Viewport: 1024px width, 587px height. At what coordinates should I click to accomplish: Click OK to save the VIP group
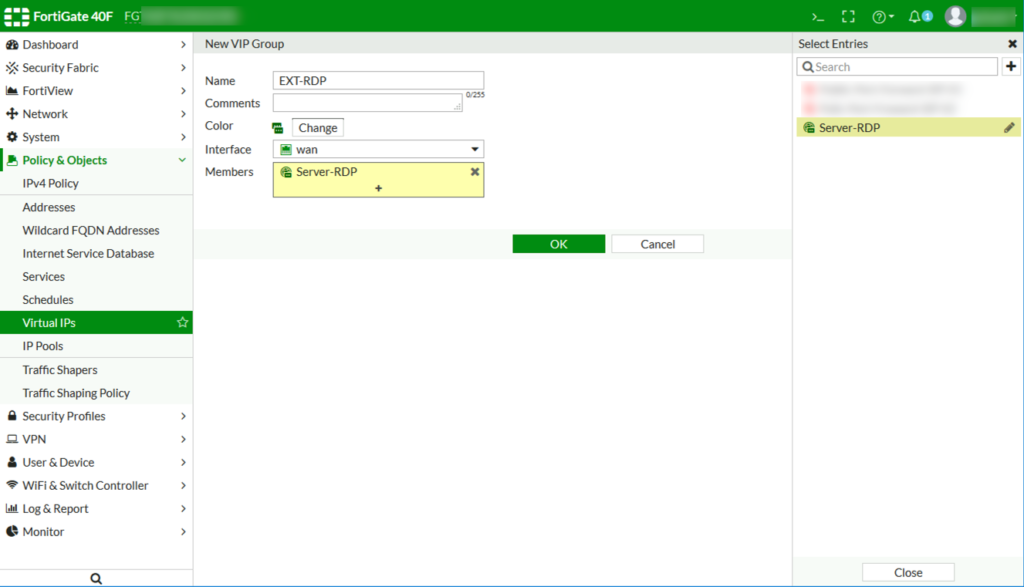click(558, 243)
